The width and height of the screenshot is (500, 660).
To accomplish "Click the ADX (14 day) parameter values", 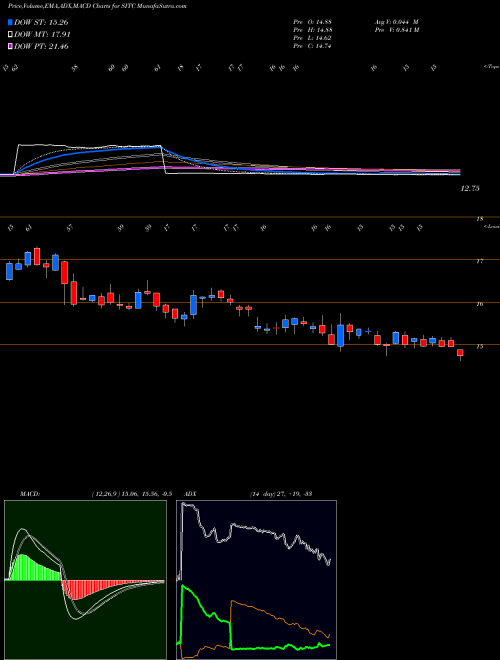I will pos(281,494).
